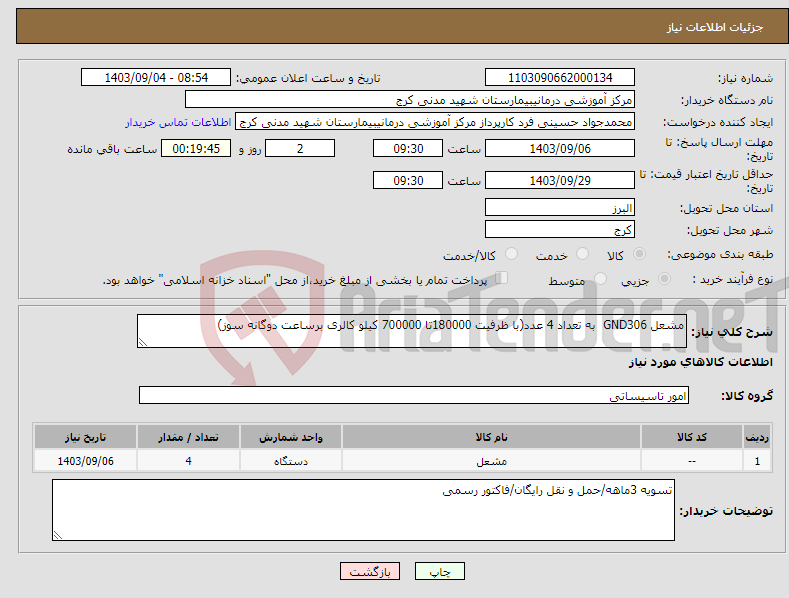Click the request creator name field

coord(435,122)
